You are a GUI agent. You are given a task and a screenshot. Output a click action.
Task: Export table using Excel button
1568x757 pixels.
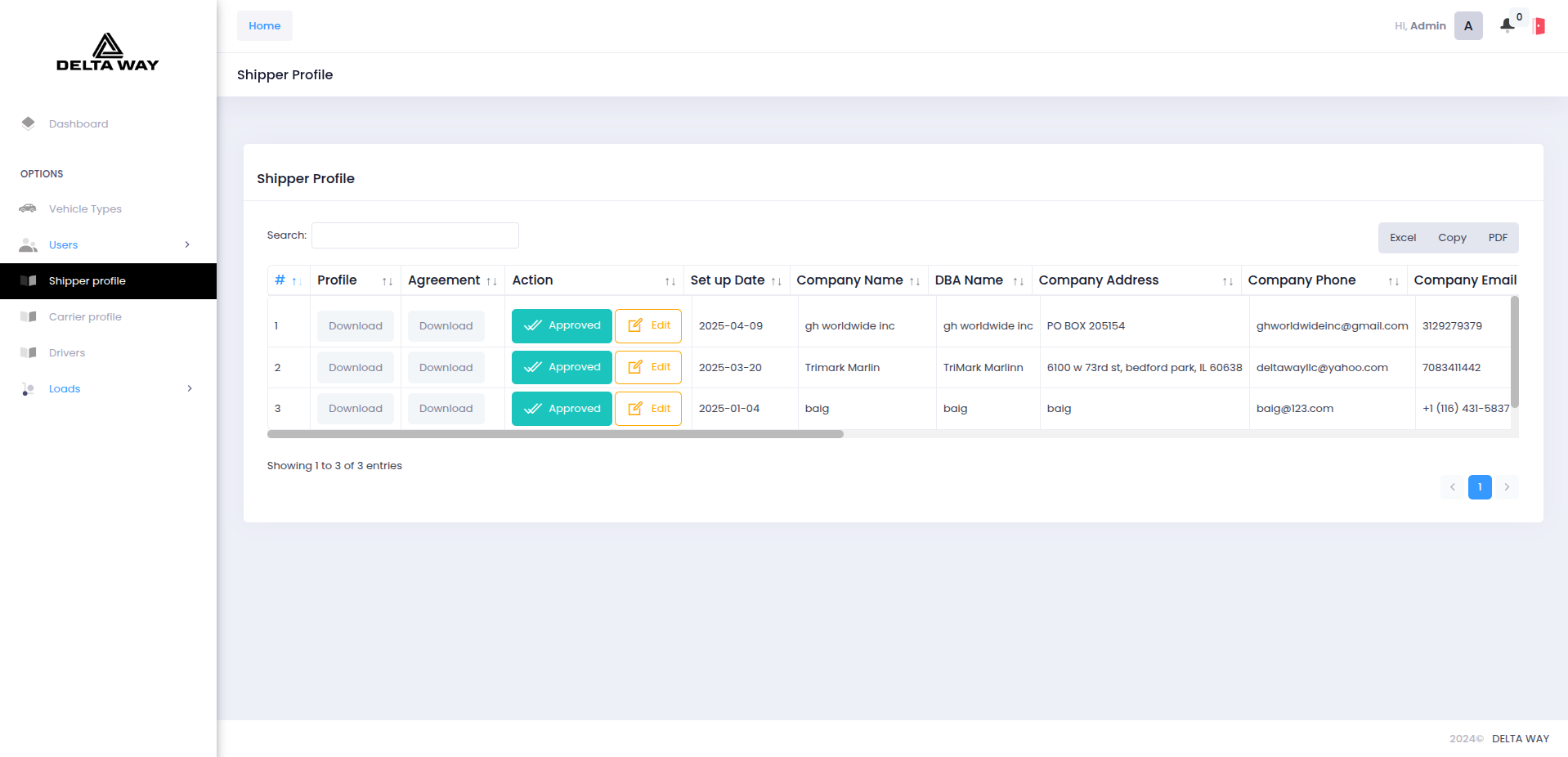[1402, 238]
